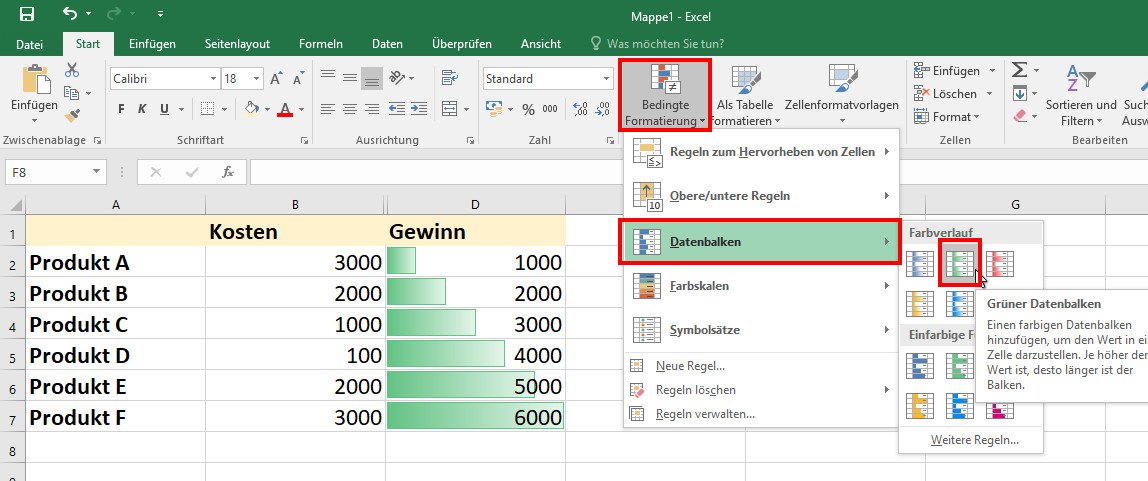Toggle underline U formatting
Viewport: 1148px width, 481px height.
pyautogui.click(x=164, y=109)
